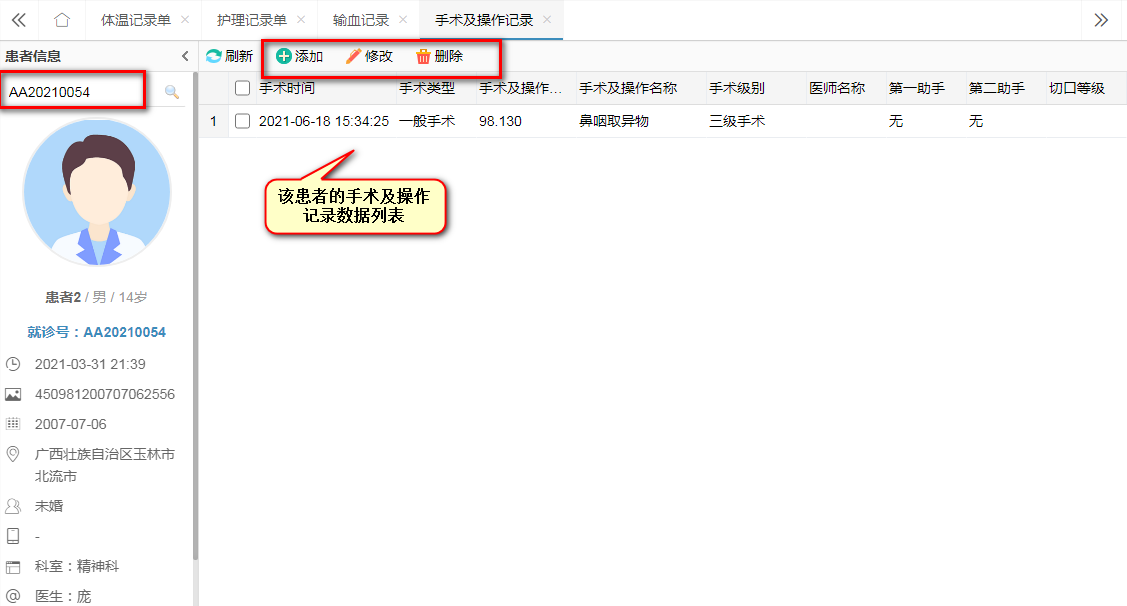Close the 体温记录单 tab
1127x606 pixels.
click(x=187, y=20)
